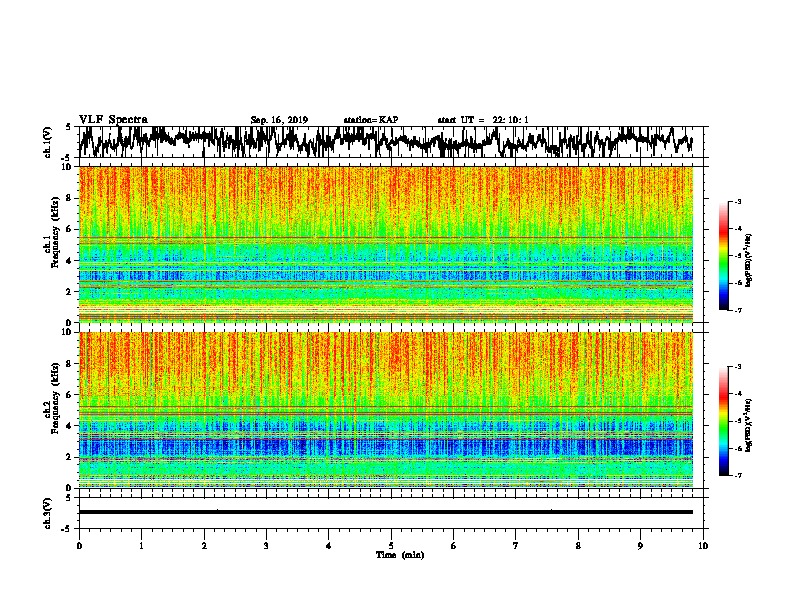Click the ch.1 spectrogram color scale bar

(724, 256)
